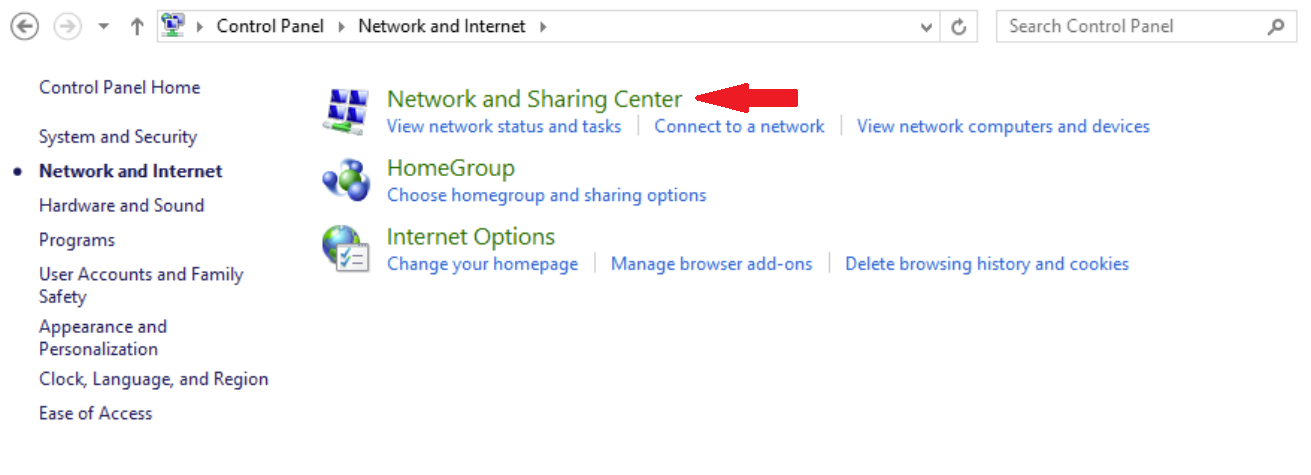Click the Network and Sharing Center icon
The width and height of the screenshot is (1311, 475).
point(348,110)
